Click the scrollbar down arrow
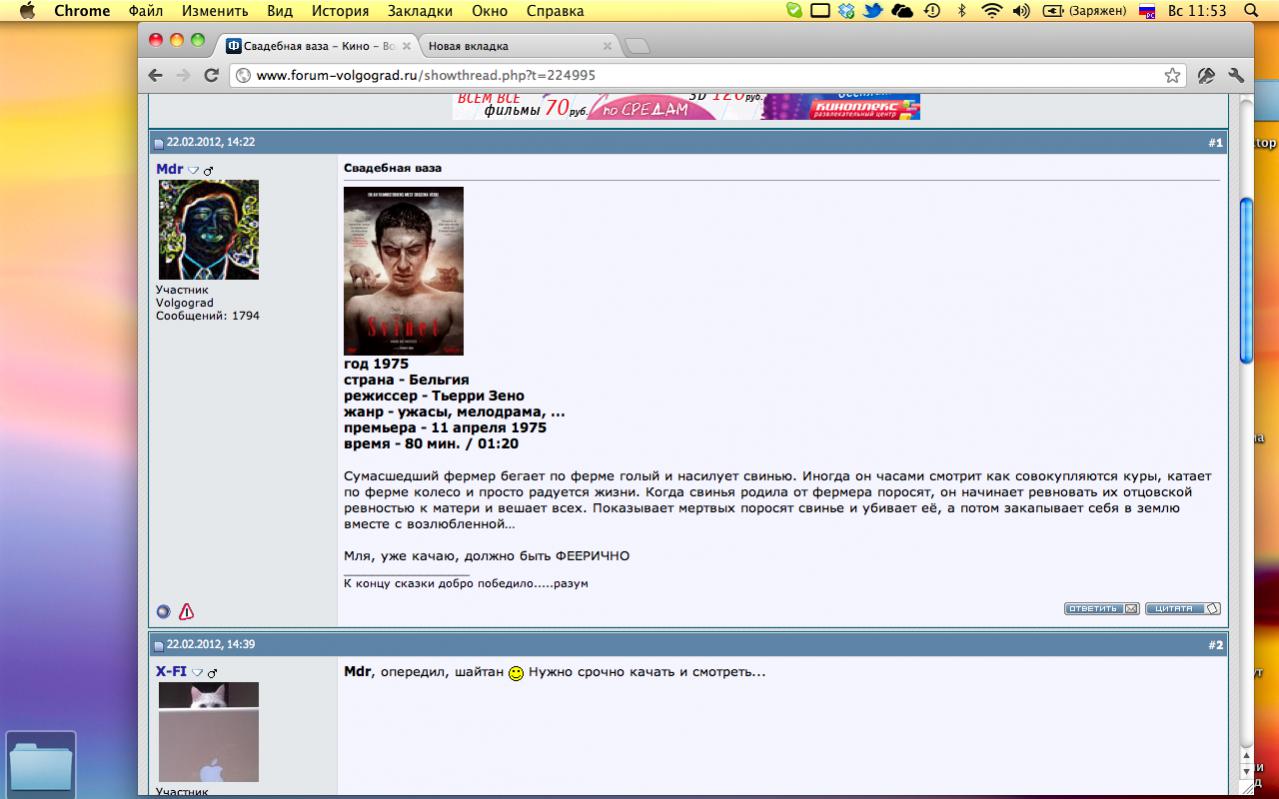 click(1246, 772)
